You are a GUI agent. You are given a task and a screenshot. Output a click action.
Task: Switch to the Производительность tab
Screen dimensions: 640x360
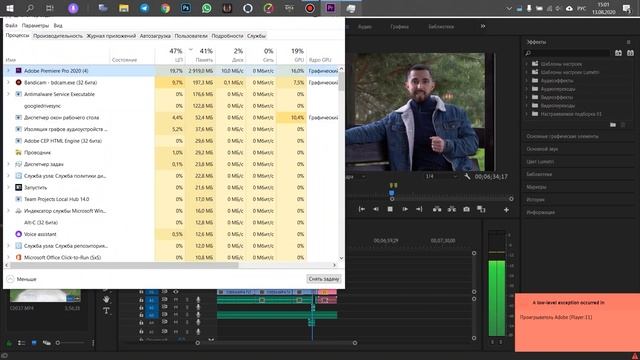click(x=58, y=36)
